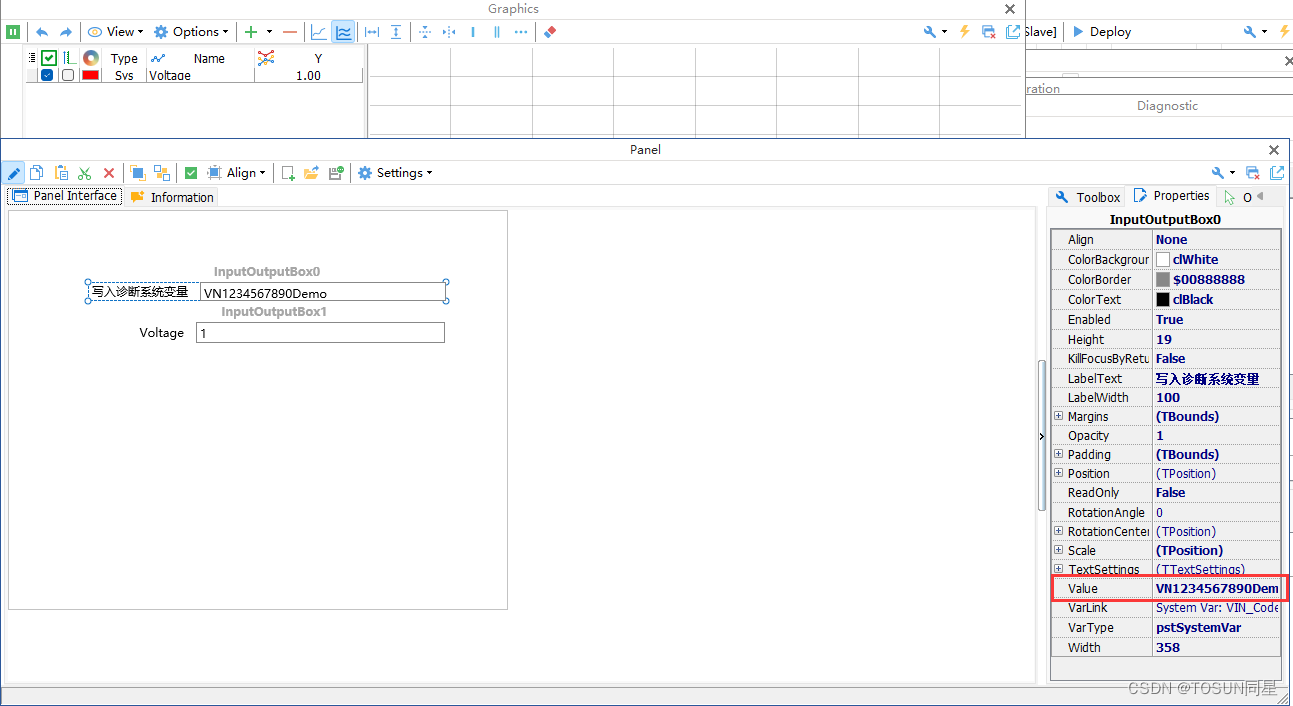Toggle the Voltage signal blue checkbox
This screenshot has height=706, width=1293.
[x=47, y=75]
